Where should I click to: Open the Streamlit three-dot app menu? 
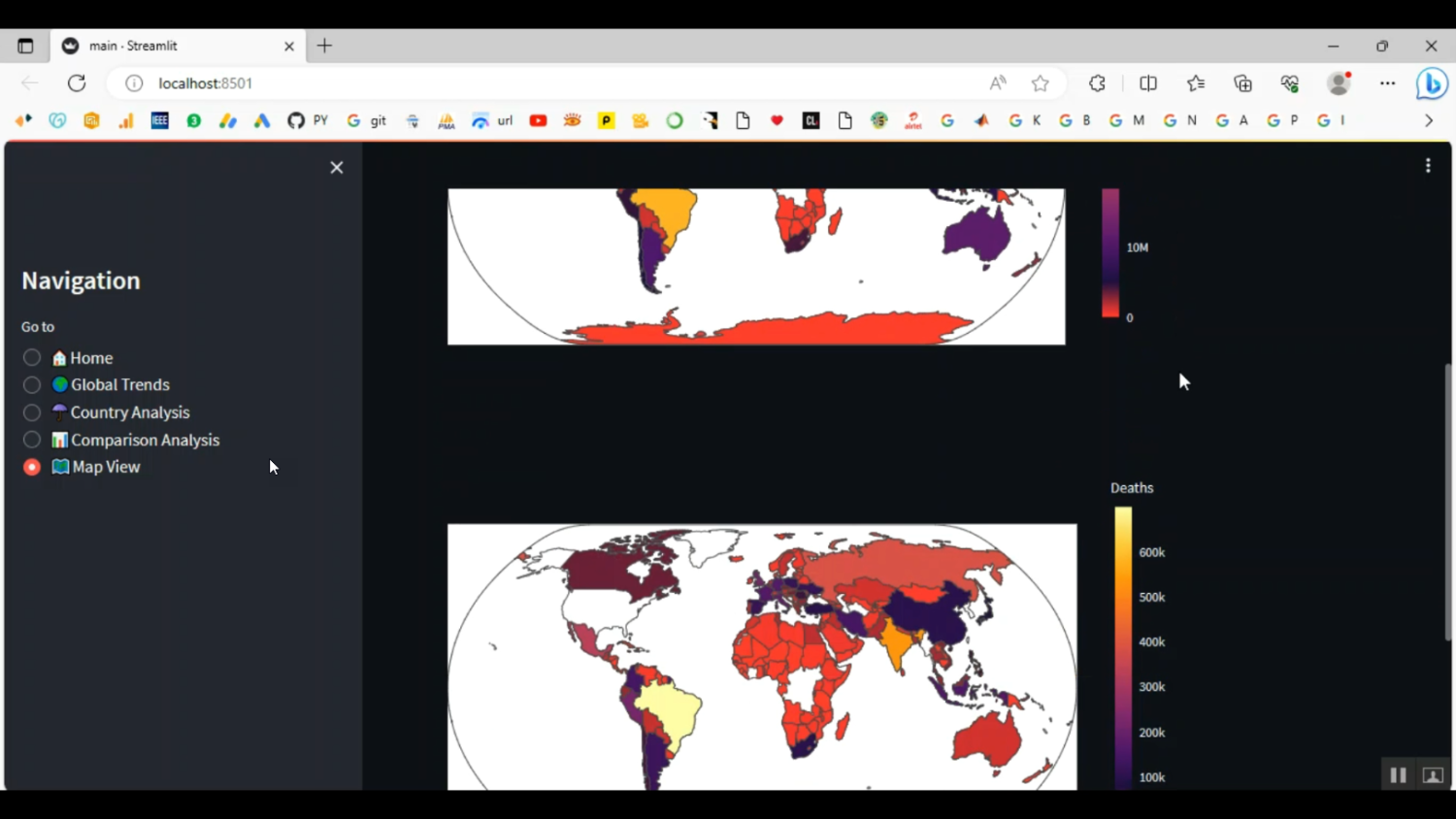point(1428,166)
